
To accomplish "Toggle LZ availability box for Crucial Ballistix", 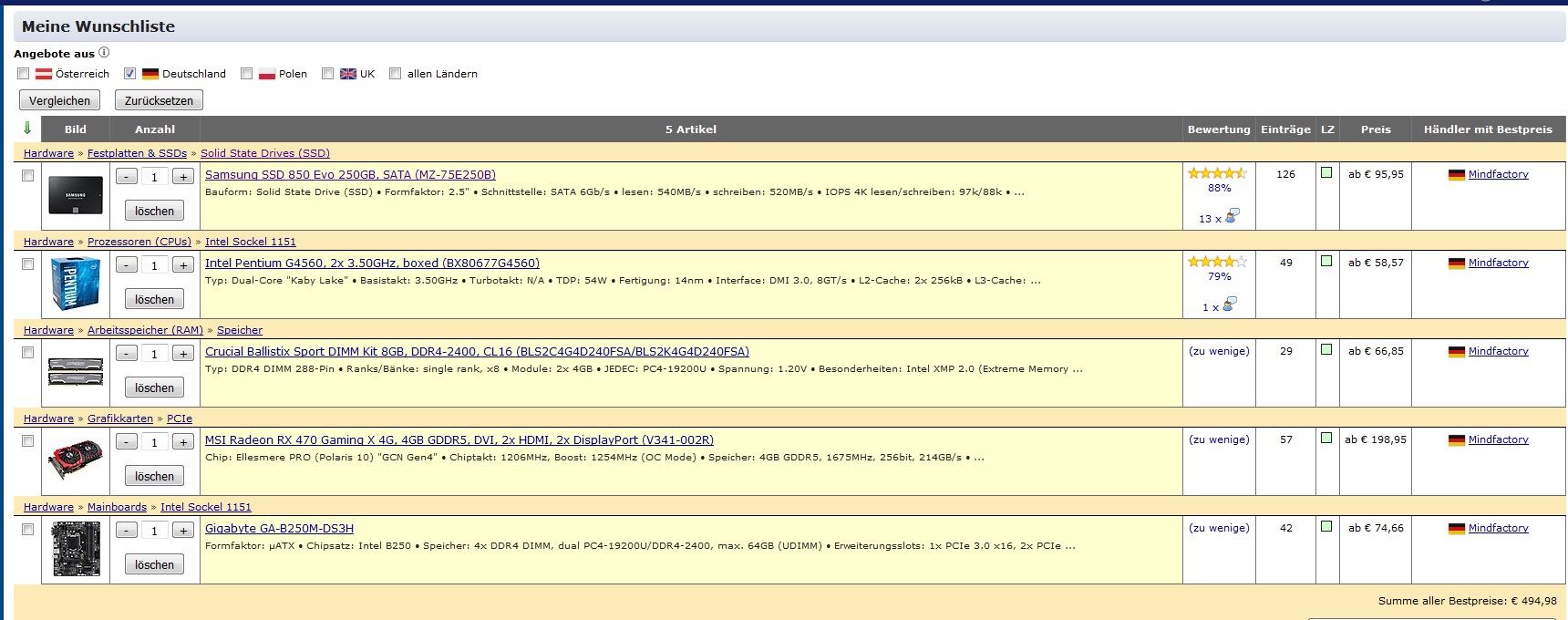I will [1326, 349].
